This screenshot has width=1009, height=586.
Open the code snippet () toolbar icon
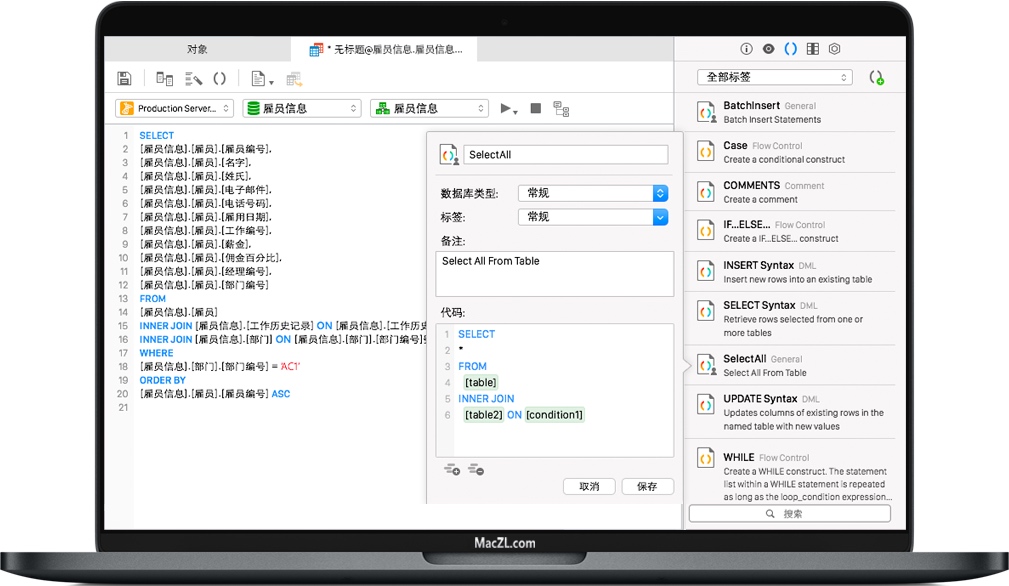pyautogui.click(x=219, y=78)
